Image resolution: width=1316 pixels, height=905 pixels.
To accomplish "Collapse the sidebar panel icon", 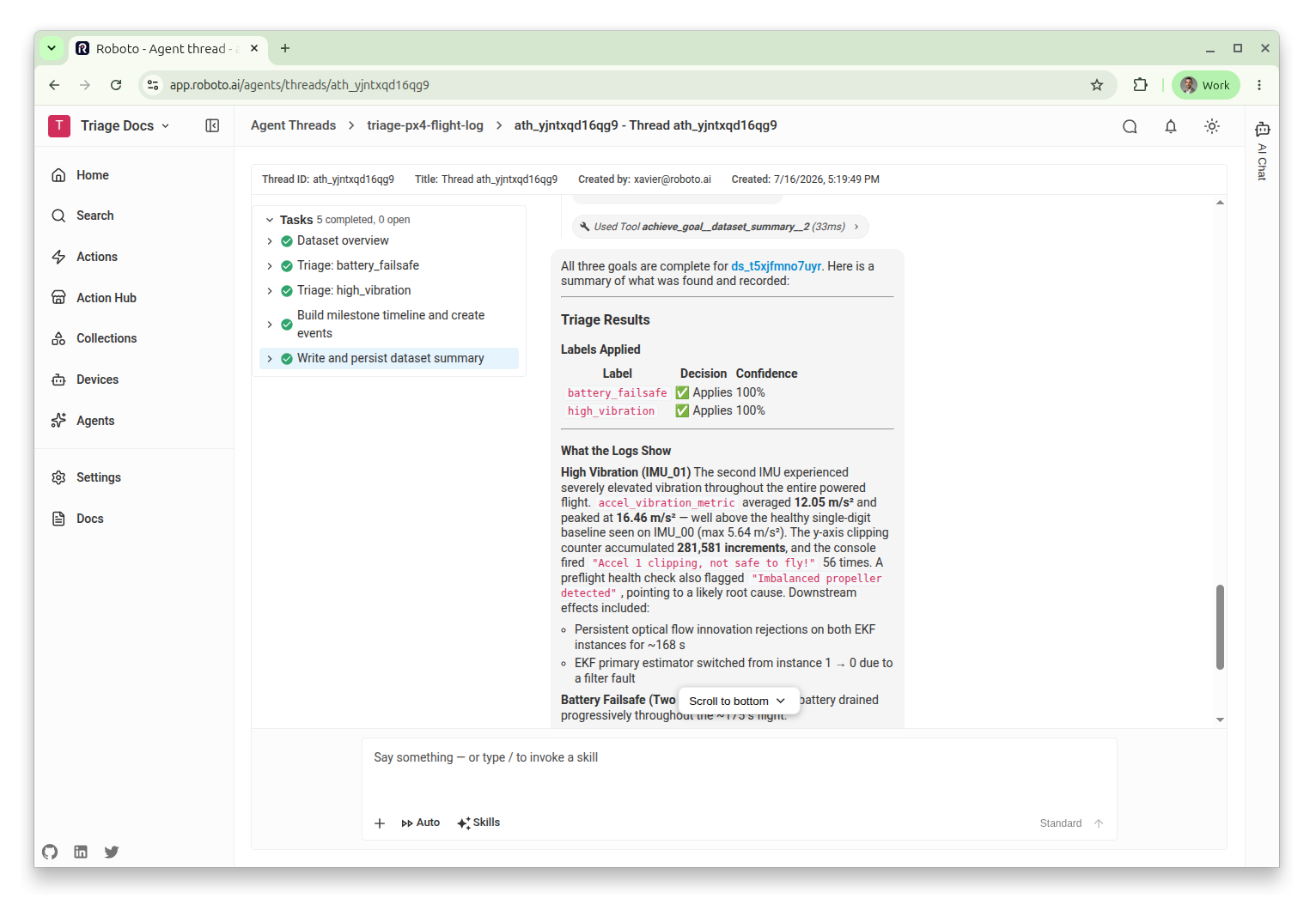I will pyautogui.click(x=212, y=125).
